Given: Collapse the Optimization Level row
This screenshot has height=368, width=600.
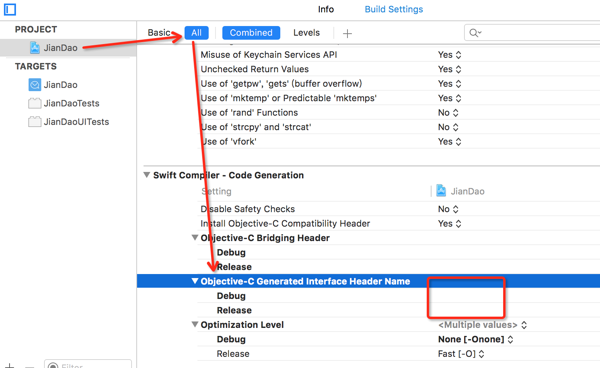Looking at the screenshot, I should point(195,324).
